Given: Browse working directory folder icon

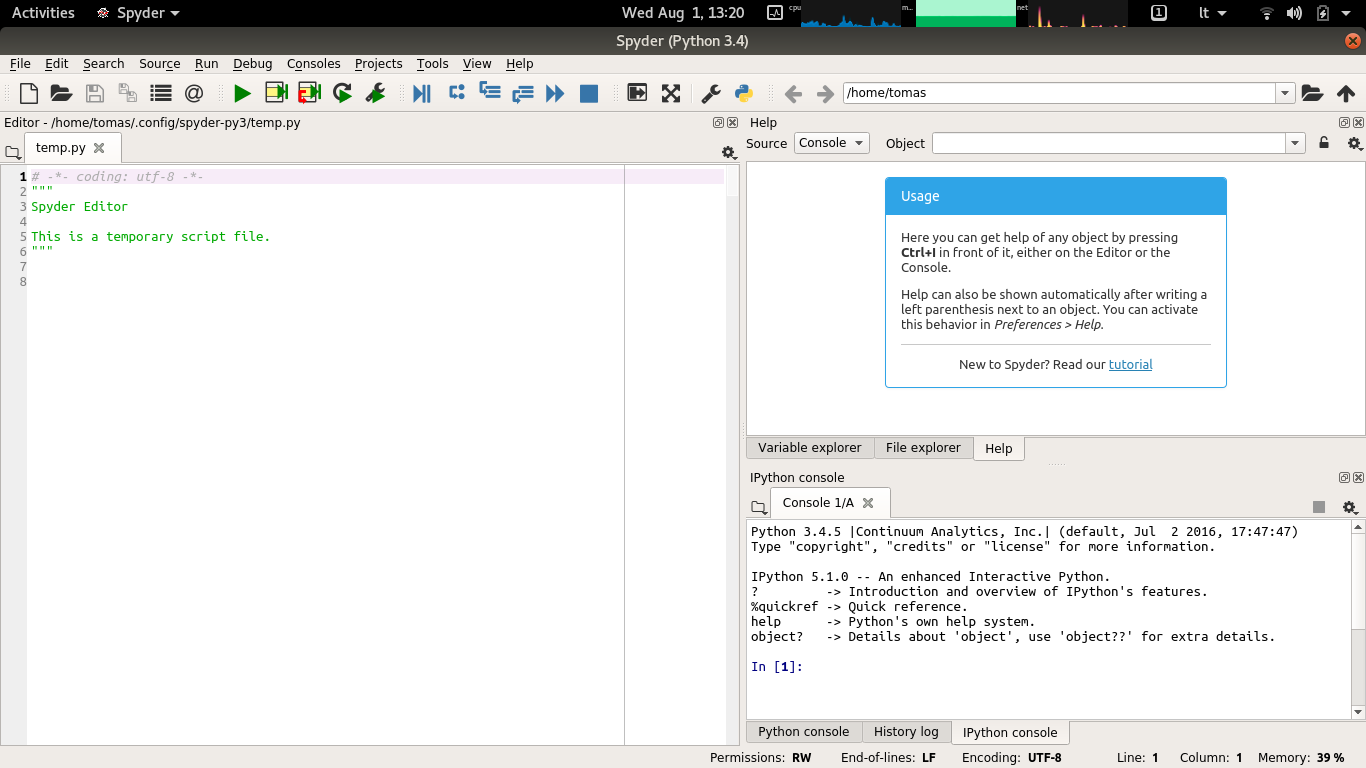Looking at the screenshot, I should [x=1313, y=93].
